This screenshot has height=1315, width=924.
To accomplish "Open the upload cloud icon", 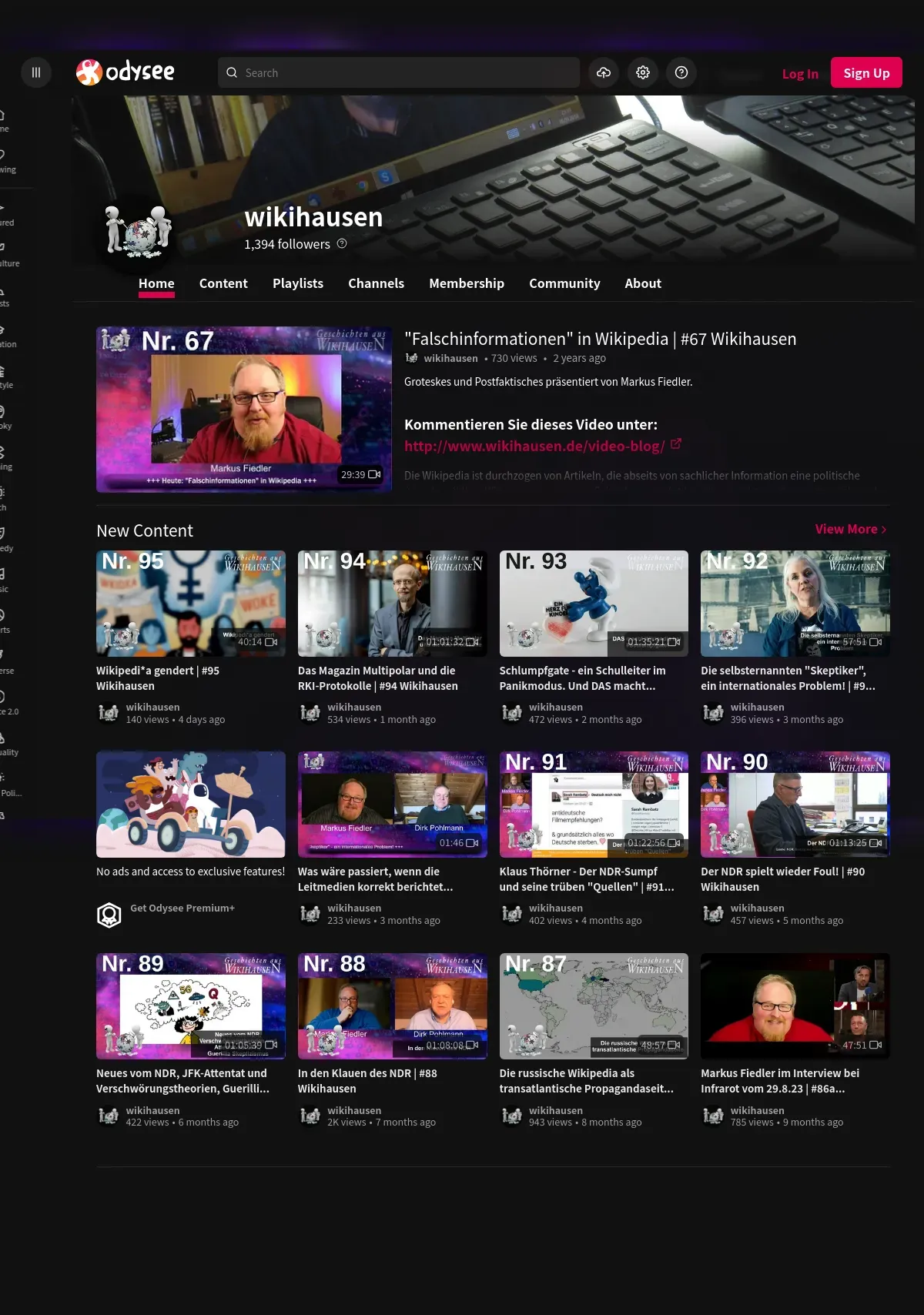I will (604, 72).
